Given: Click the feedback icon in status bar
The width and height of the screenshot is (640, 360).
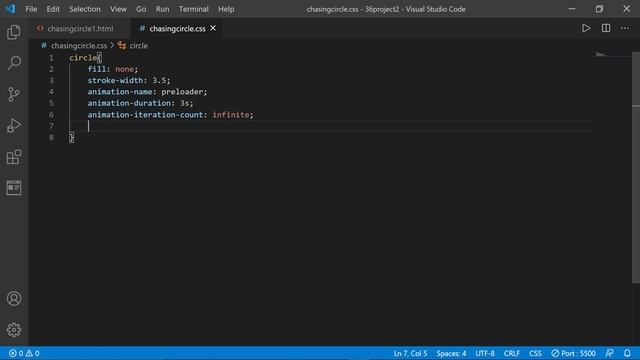Looking at the screenshot, I should (x=609, y=353).
